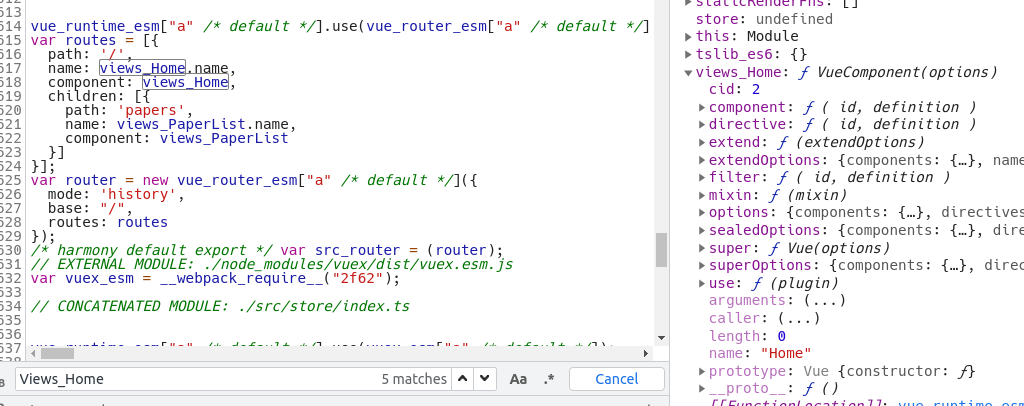Expand the 'this: Module' entry
Viewport: 1024px width, 406px height.
[x=688, y=37]
